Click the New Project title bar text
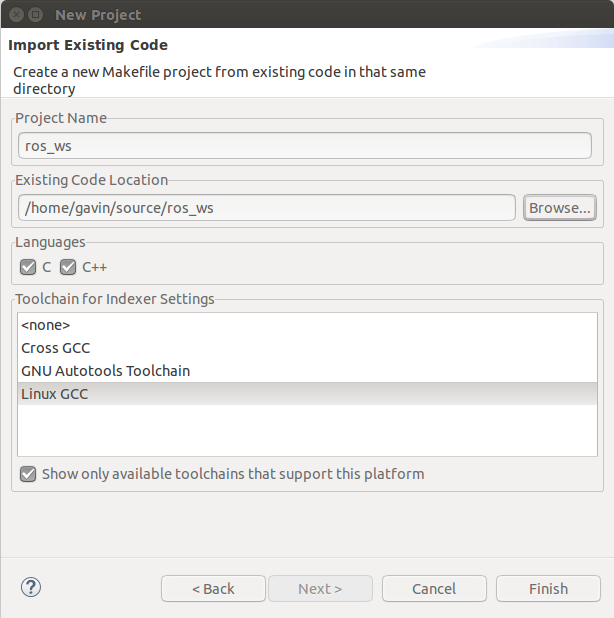 [x=98, y=15]
